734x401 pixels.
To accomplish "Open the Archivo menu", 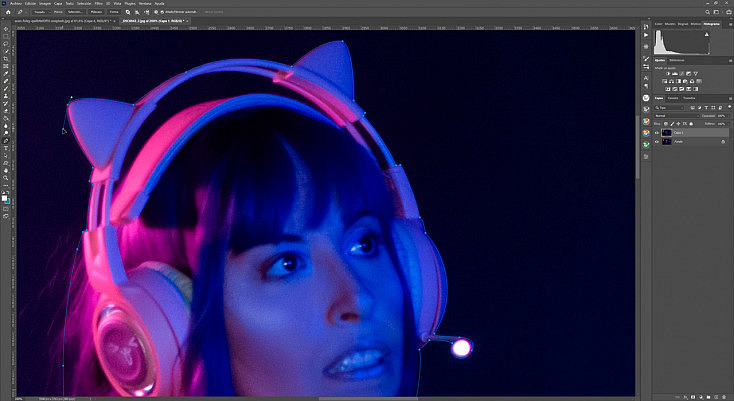I will [15, 4].
